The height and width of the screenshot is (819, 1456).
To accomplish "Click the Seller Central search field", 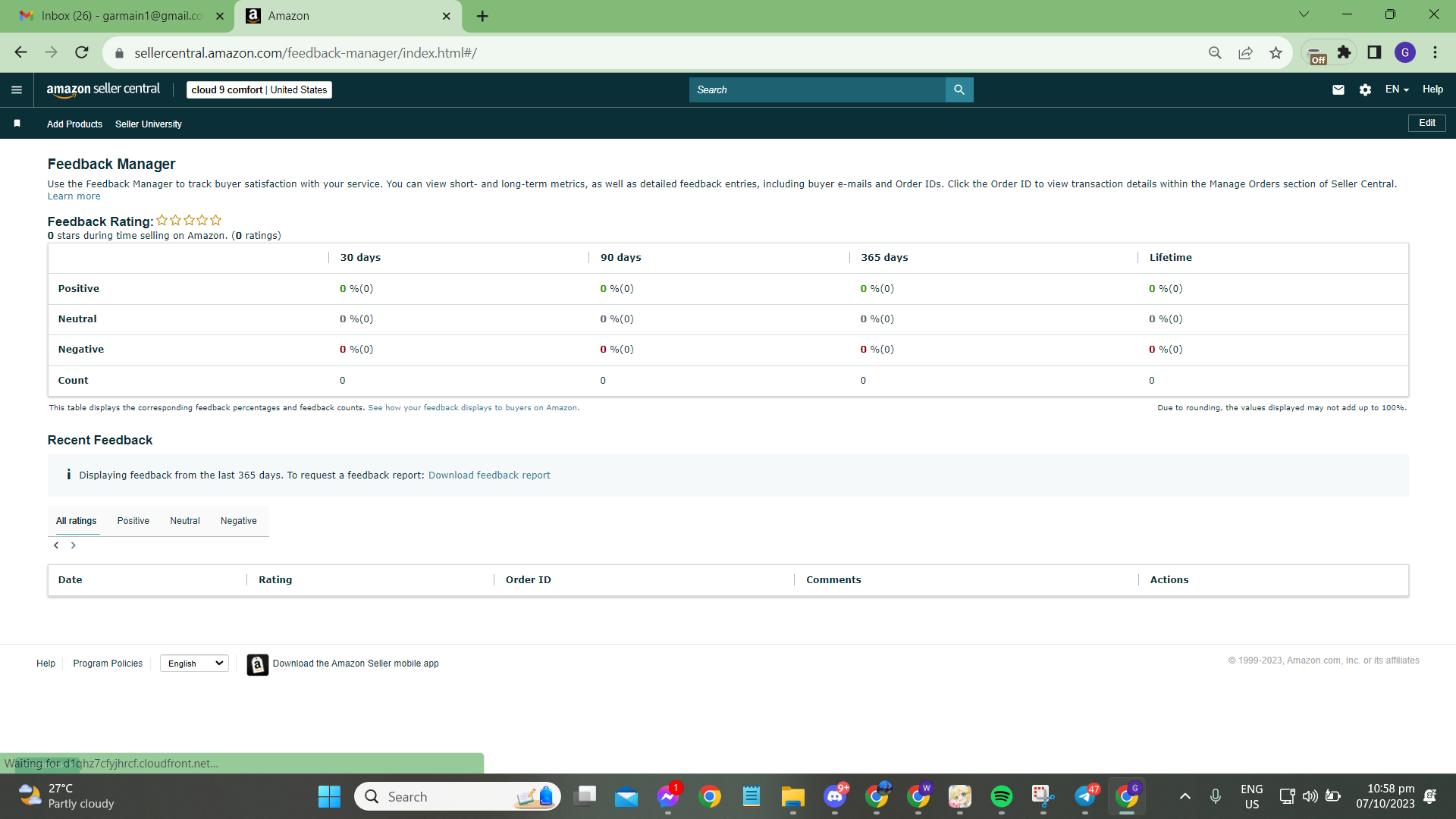I will [817, 89].
